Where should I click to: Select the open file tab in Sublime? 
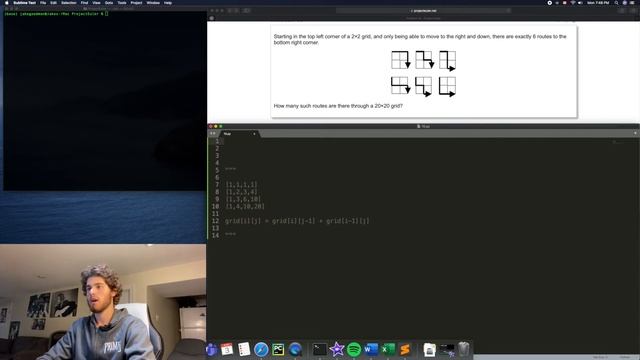tap(239, 134)
